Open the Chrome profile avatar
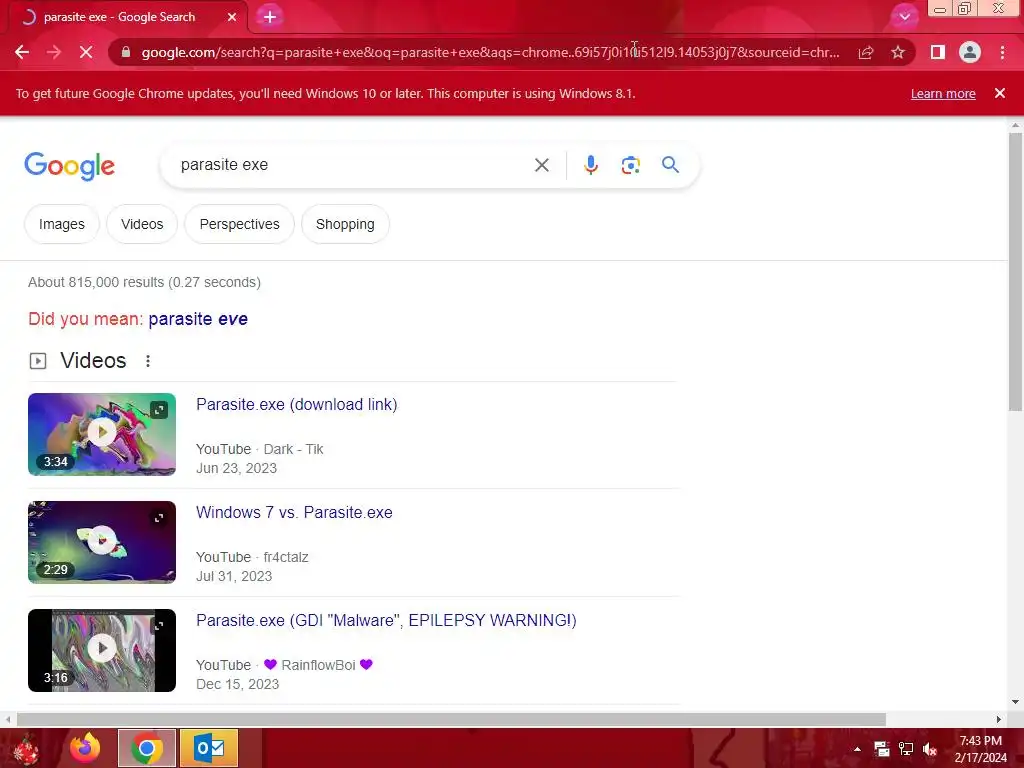 coord(970,52)
